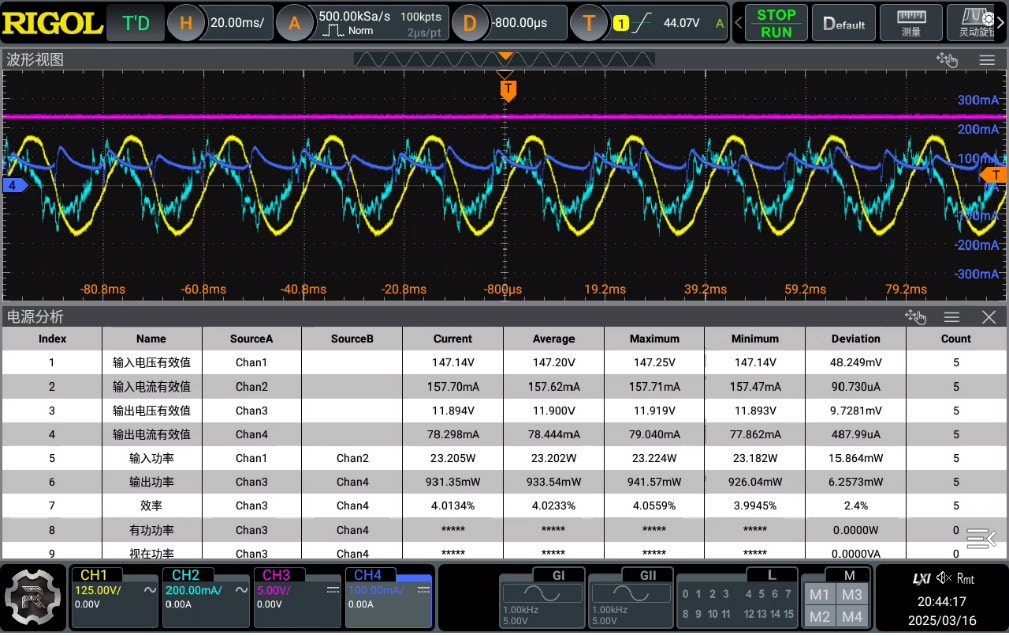Open the 500.00kSa/s acquisition settings
The image size is (1009, 636).
coord(380,23)
